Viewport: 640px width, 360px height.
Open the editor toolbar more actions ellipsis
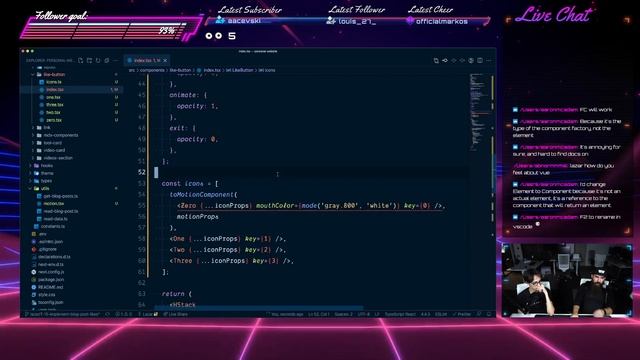489,60
